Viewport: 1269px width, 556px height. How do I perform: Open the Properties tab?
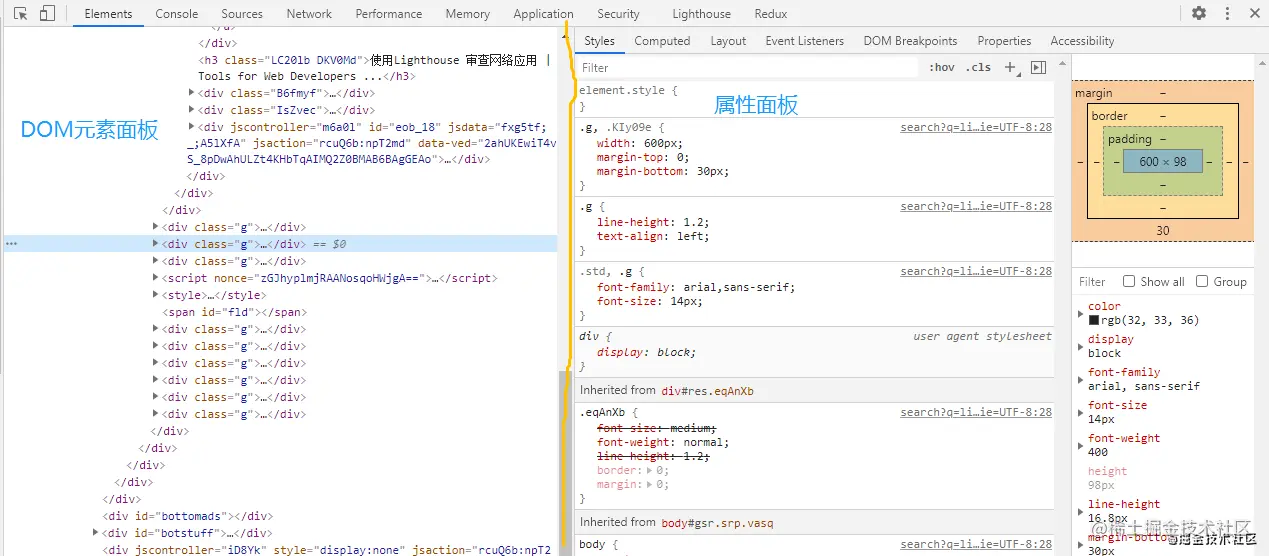(1004, 41)
